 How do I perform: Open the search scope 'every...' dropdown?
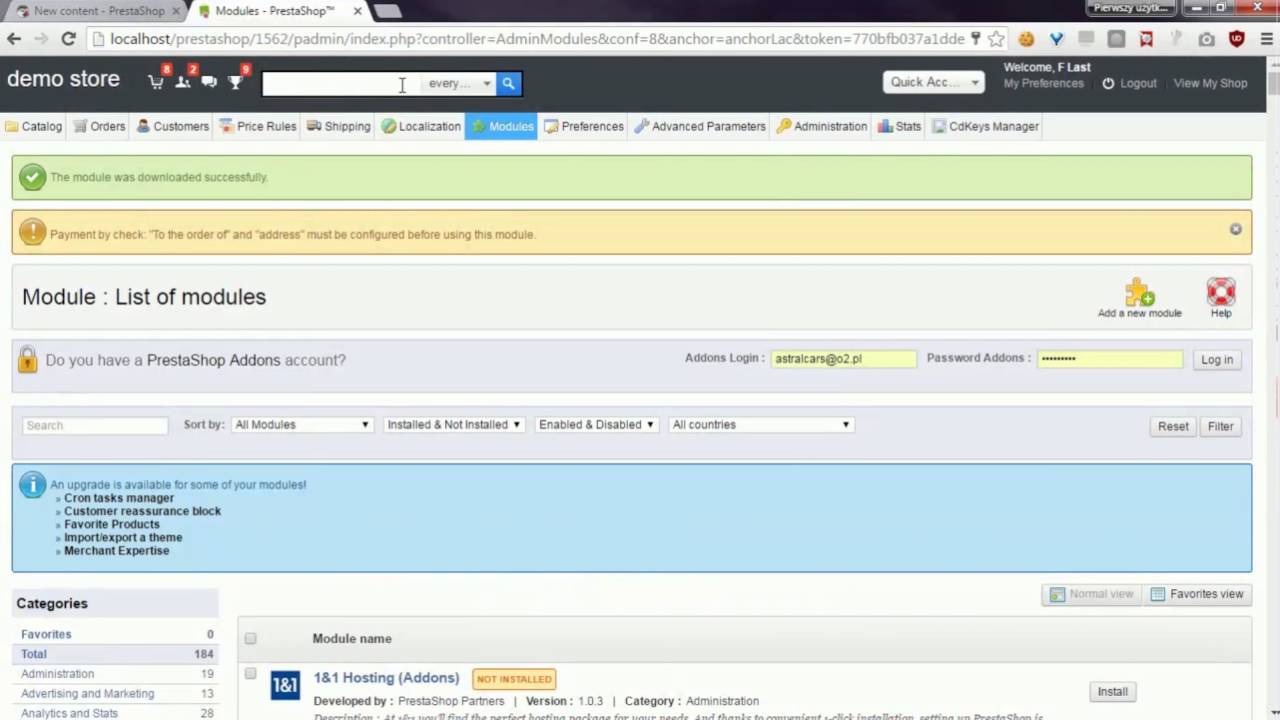[x=460, y=84]
